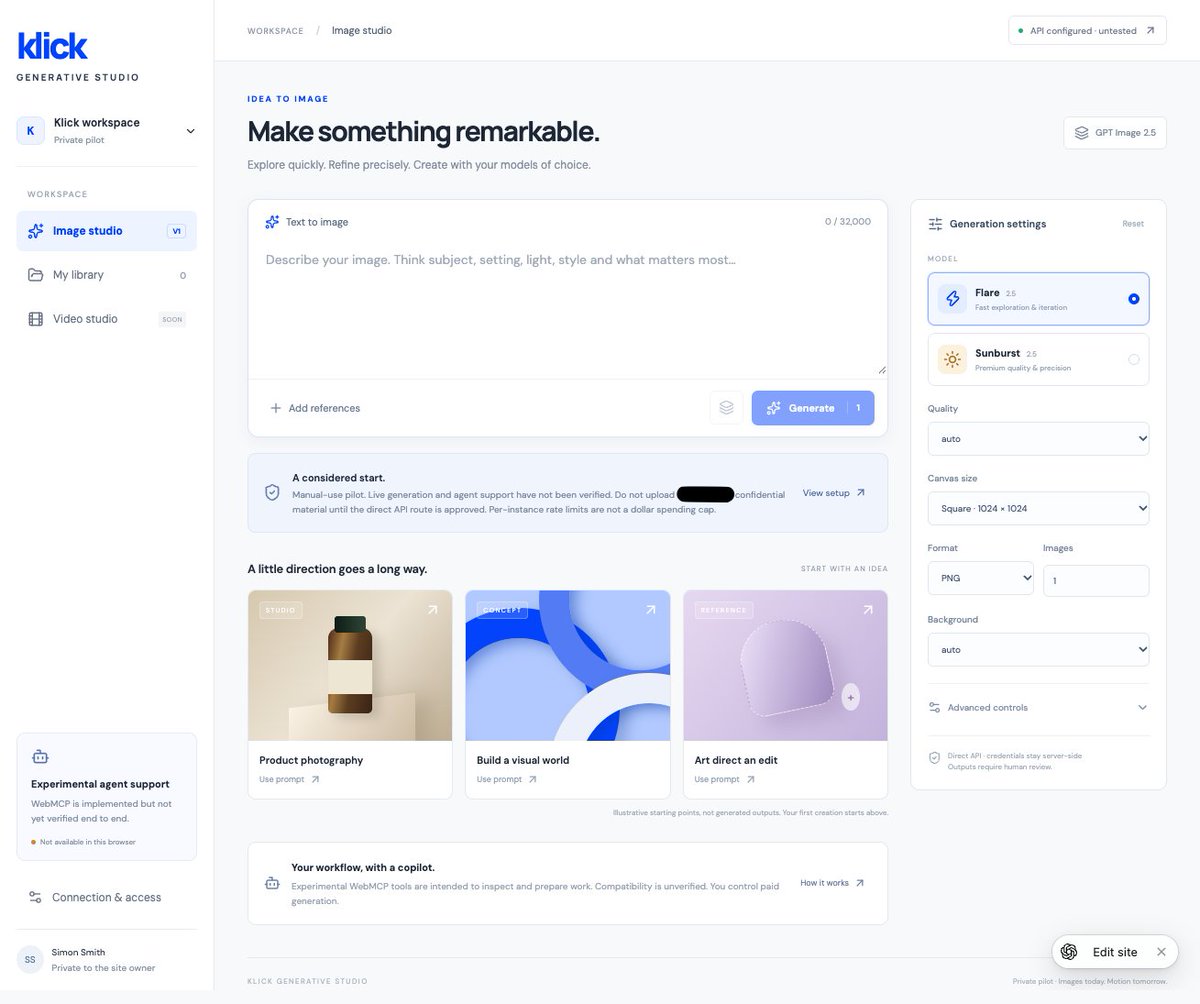Image resolution: width=1200 pixels, height=1004 pixels.
Task: Expand Advanced controls chevron
Action: [x=1142, y=707]
